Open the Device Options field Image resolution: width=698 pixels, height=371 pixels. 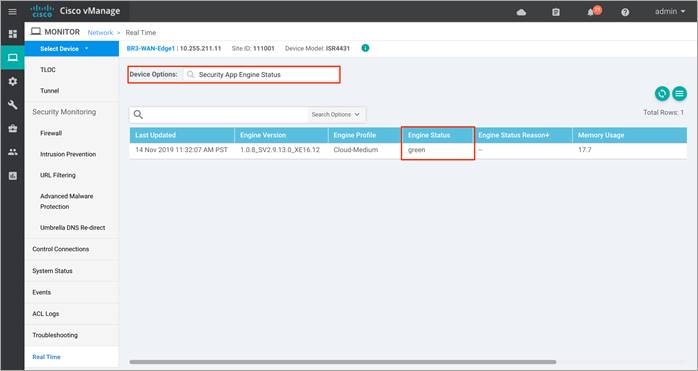point(262,75)
